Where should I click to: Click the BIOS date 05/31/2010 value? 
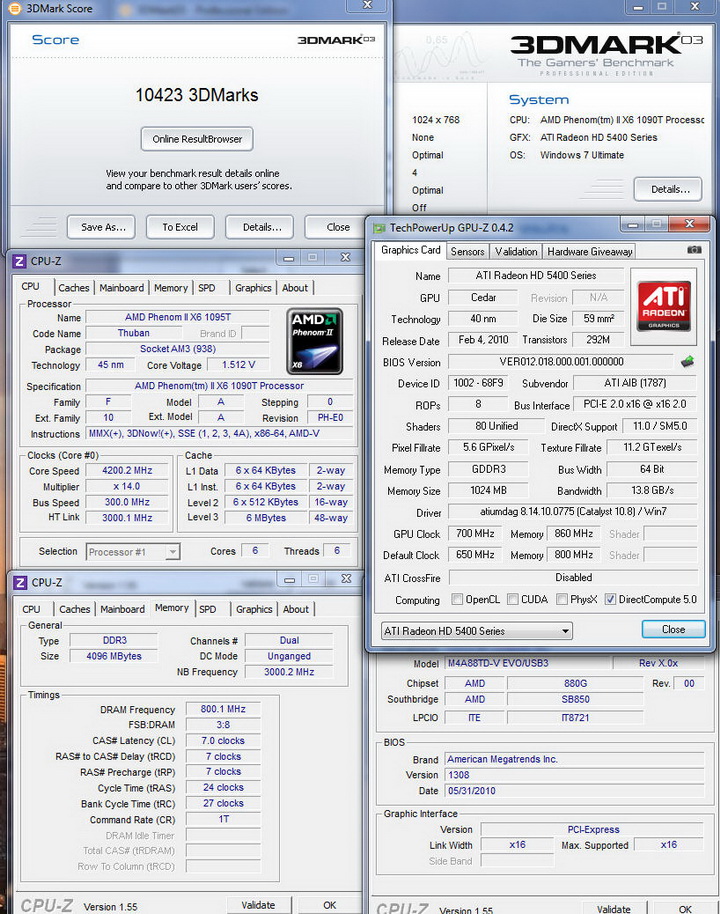pyautogui.click(x=574, y=790)
